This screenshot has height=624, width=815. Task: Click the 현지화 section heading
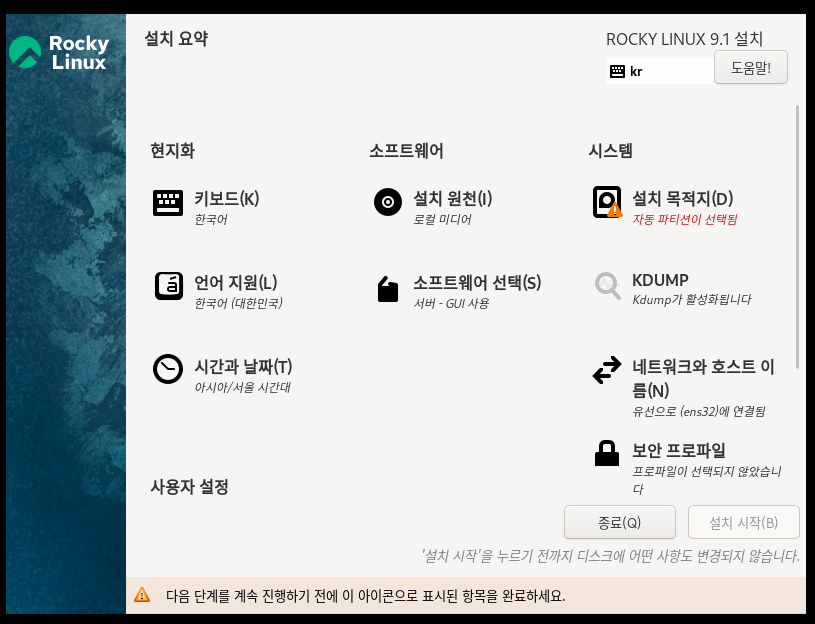pyautogui.click(x=173, y=151)
